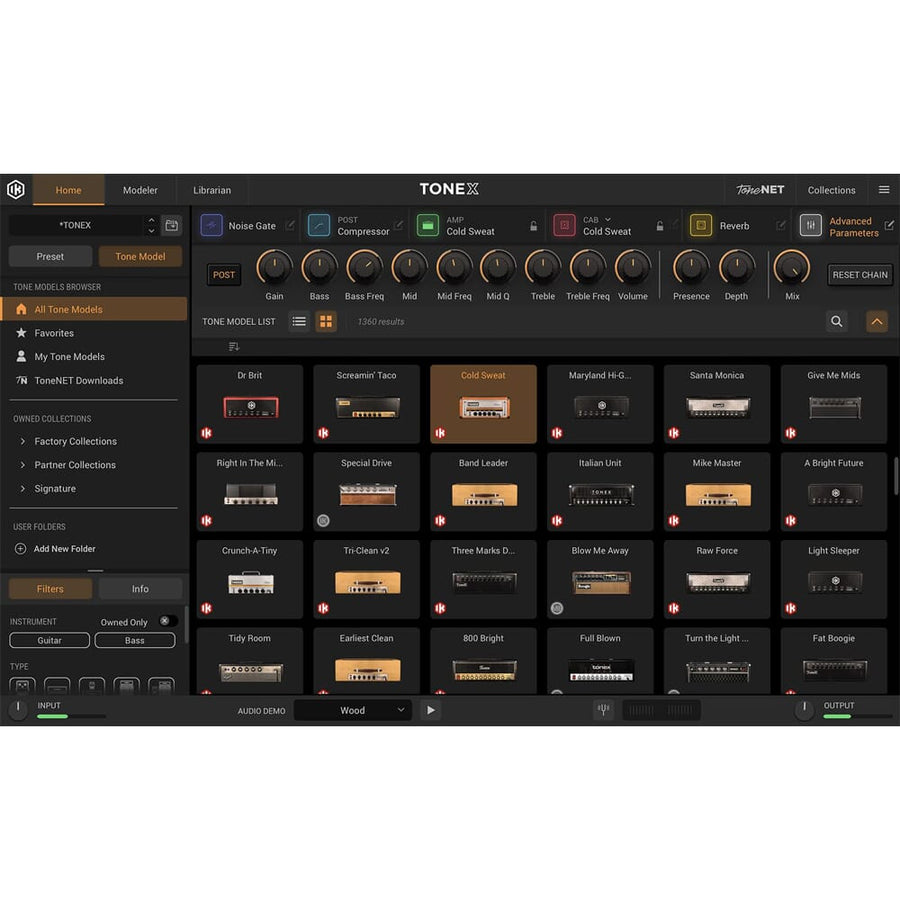This screenshot has width=900, height=900.
Task: Click the first amp type filter icon
Action: (x=22, y=685)
